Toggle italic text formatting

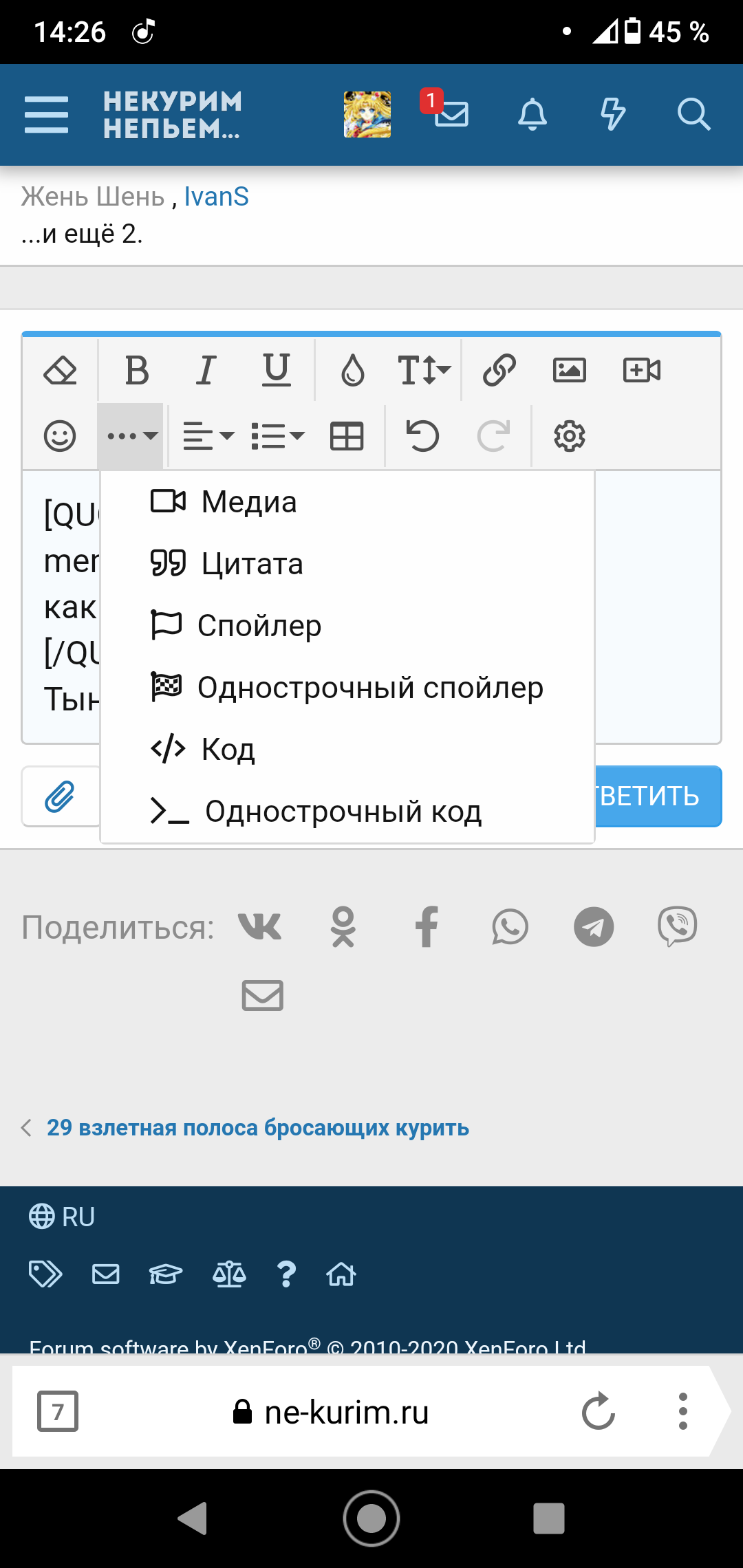click(x=206, y=371)
